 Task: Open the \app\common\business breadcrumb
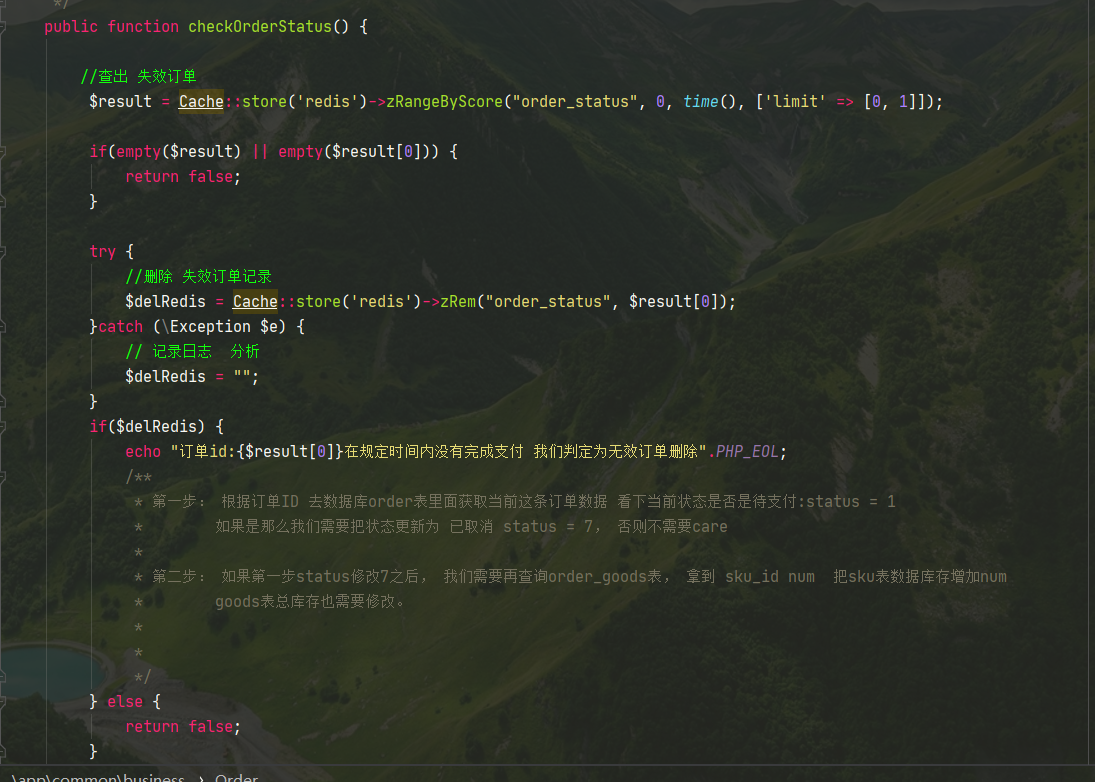pyautogui.click(x=98, y=777)
